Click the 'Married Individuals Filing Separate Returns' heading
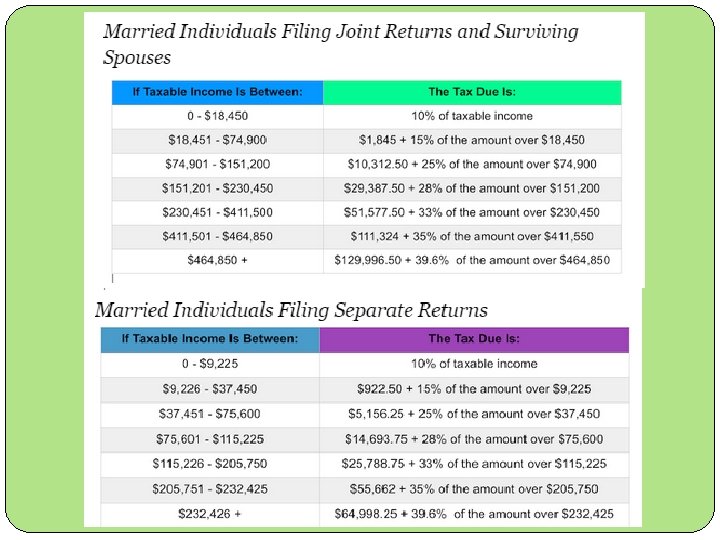The image size is (720, 540). coord(292,309)
